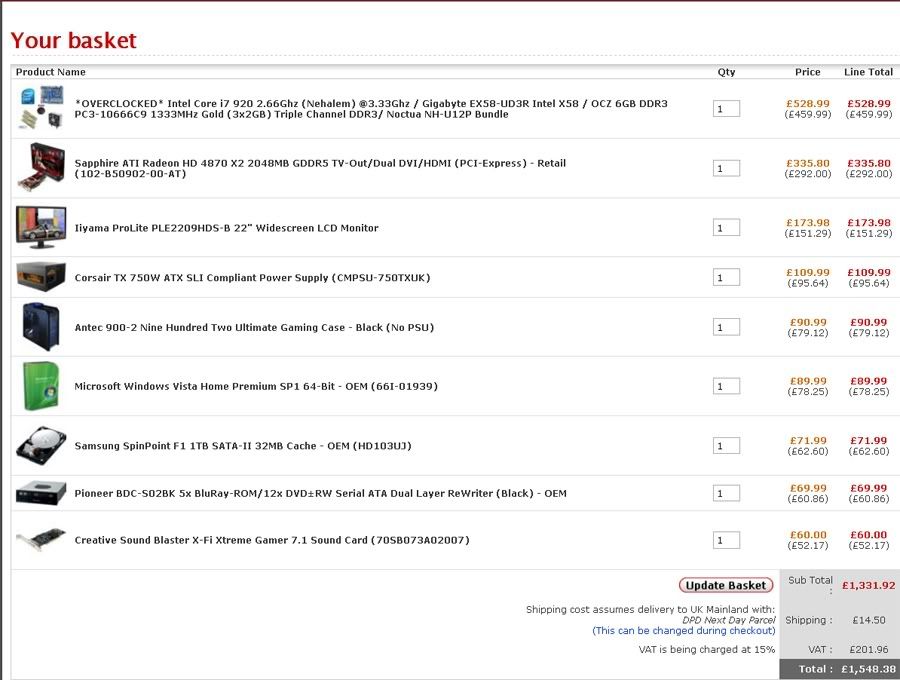Click the Corsair TX 750W power supply image
This screenshot has height=680, width=900.
coord(40,277)
